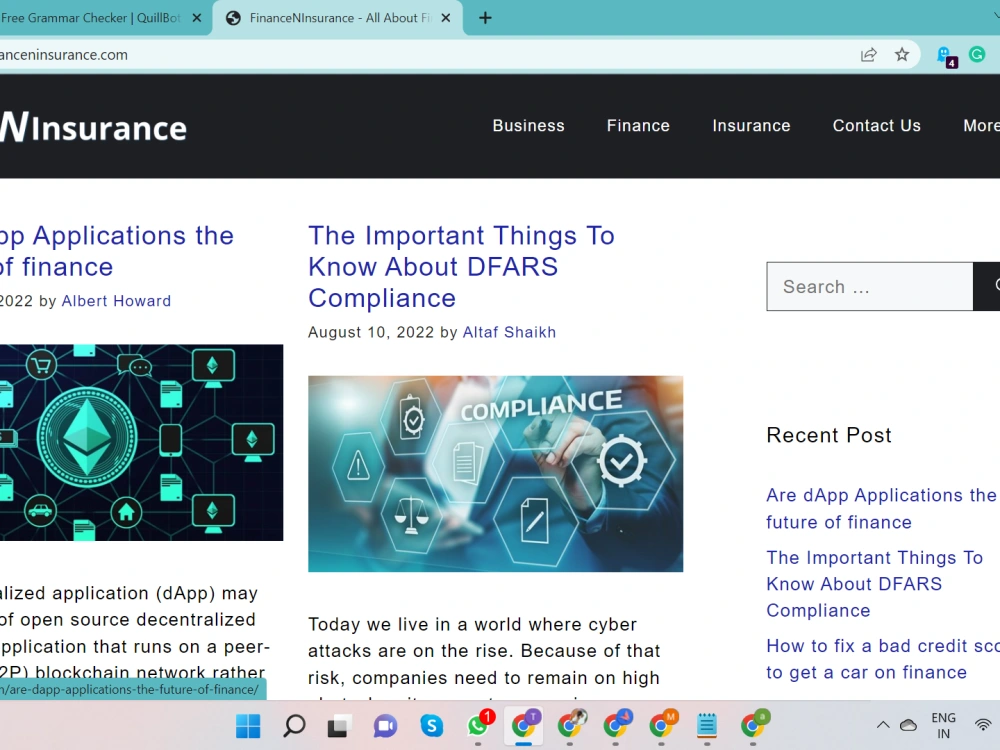This screenshot has width=1000, height=750.
Task: Open the OneDrive cloud tray icon
Action: pos(908,725)
